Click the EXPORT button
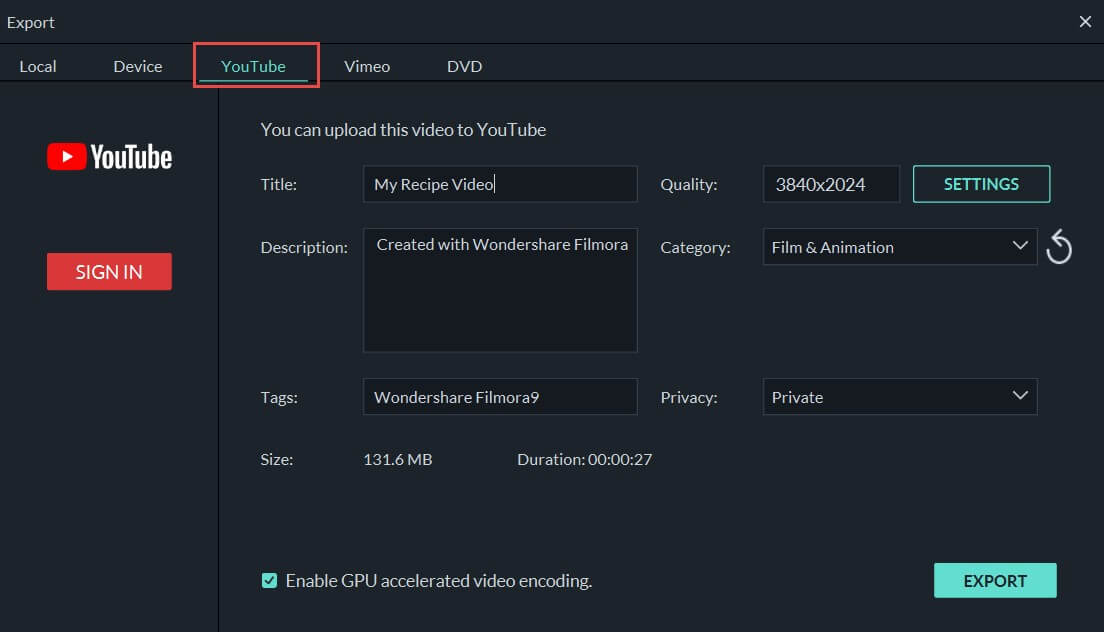 [994, 581]
